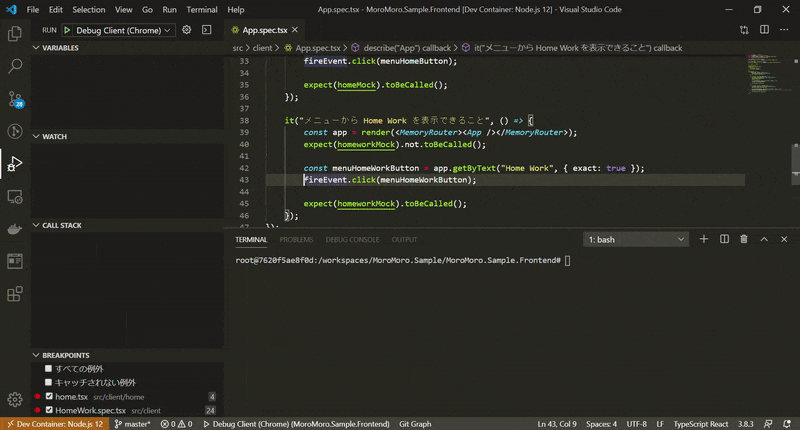This screenshot has width=800, height=430.
Task: Switch to the DEBUG CONSOLE panel tab
Action: click(352, 240)
